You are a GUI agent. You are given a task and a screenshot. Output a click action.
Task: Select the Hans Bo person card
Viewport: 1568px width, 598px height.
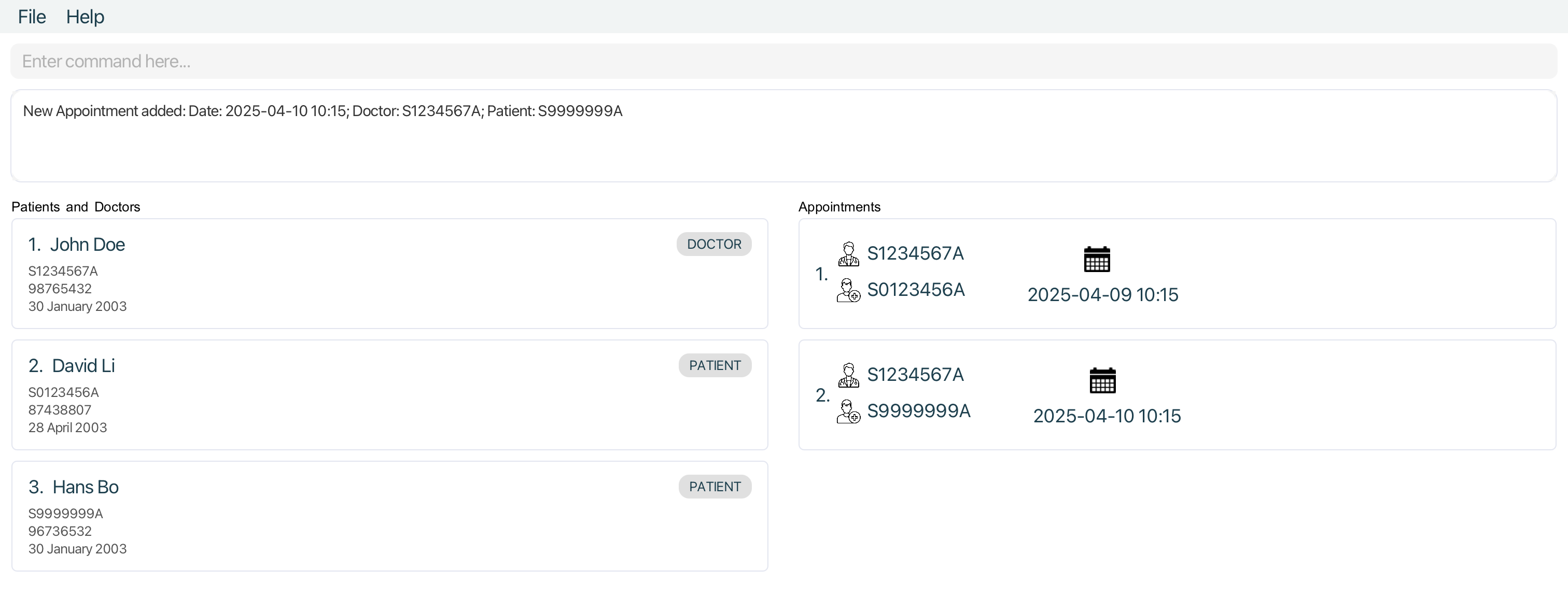pyautogui.click(x=389, y=516)
